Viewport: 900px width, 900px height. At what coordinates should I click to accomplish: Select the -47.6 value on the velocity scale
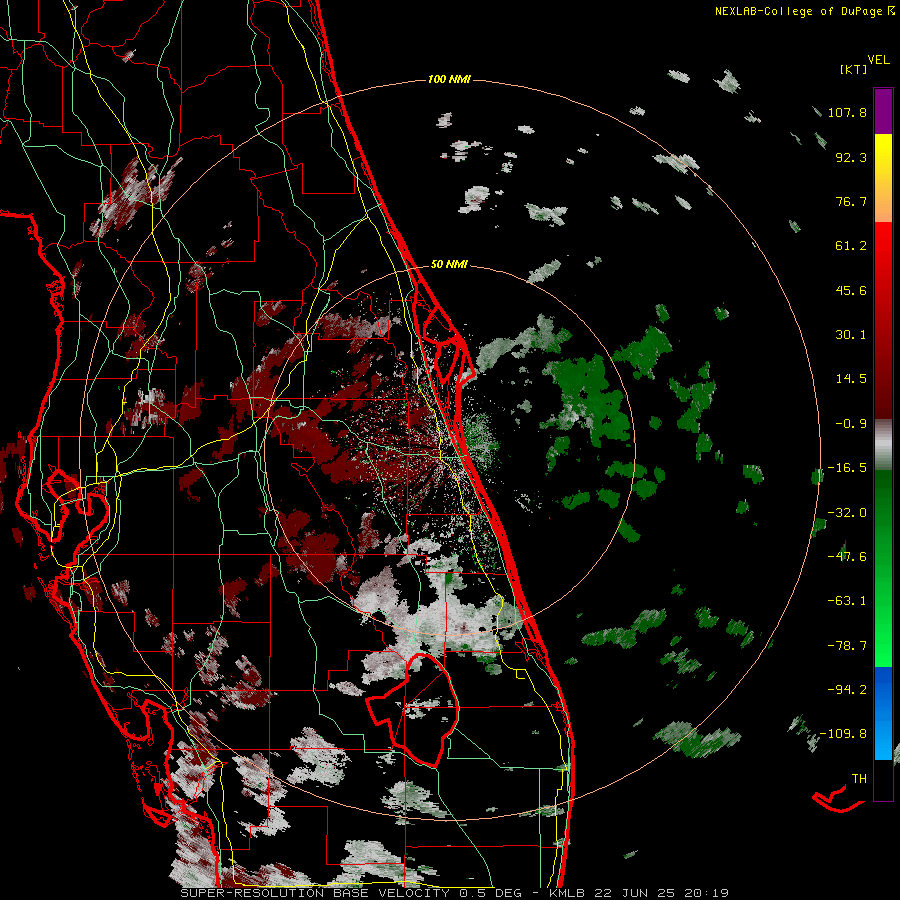click(847, 557)
